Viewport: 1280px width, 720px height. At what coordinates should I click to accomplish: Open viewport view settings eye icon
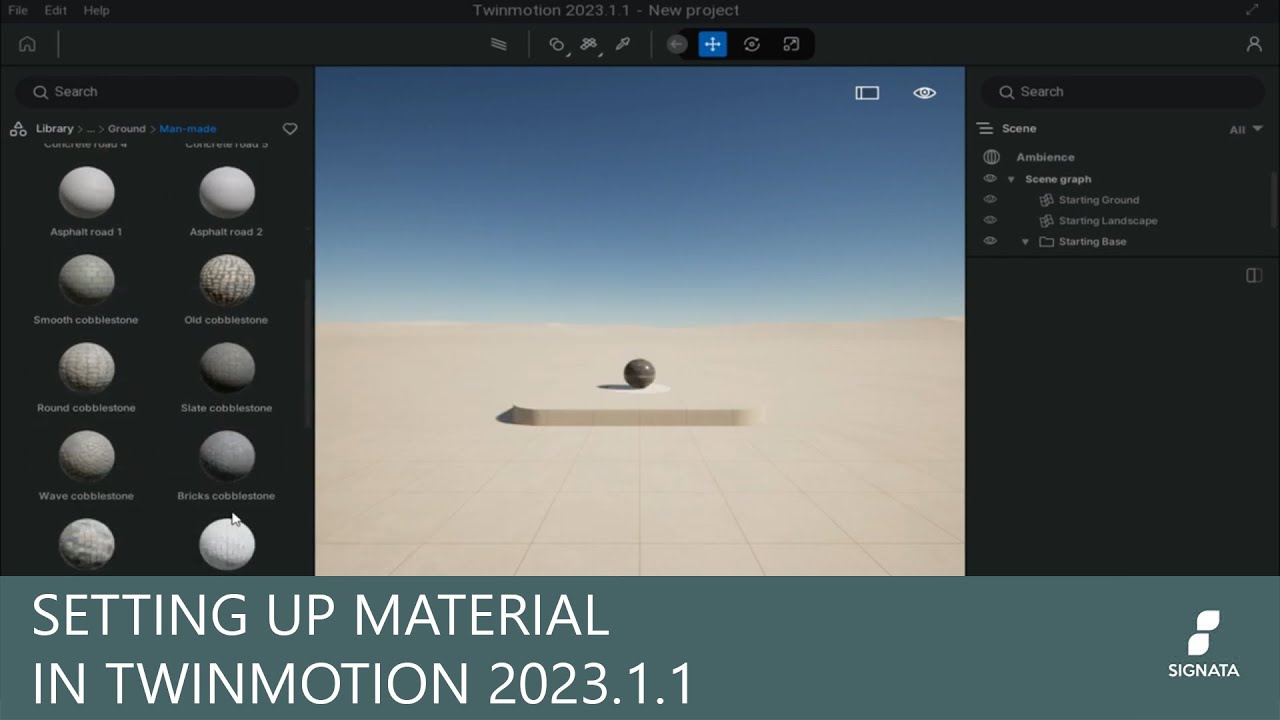924,93
